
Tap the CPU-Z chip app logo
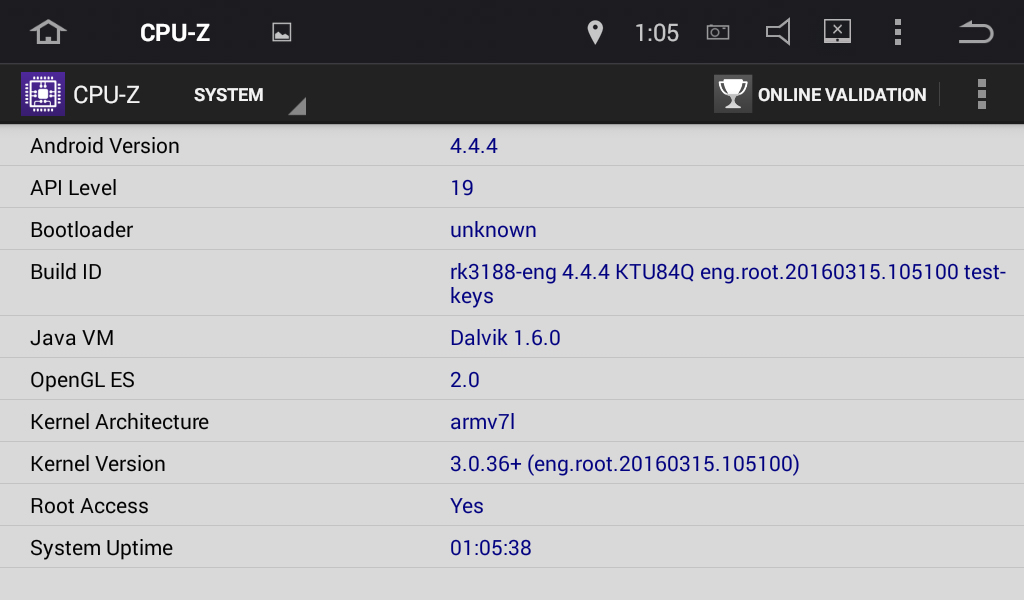[43, 94]
